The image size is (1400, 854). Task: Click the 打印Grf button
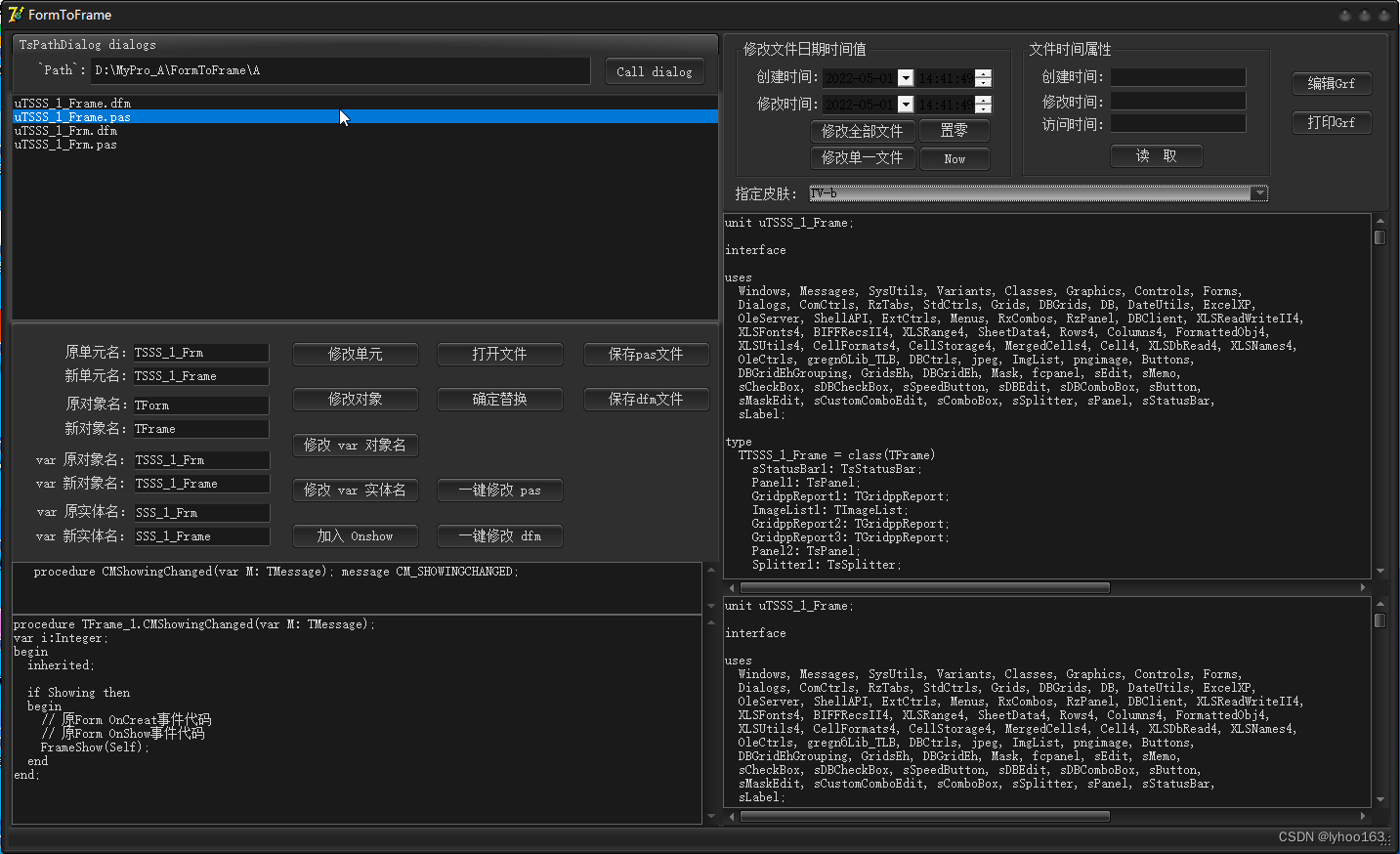[1332, 122]
